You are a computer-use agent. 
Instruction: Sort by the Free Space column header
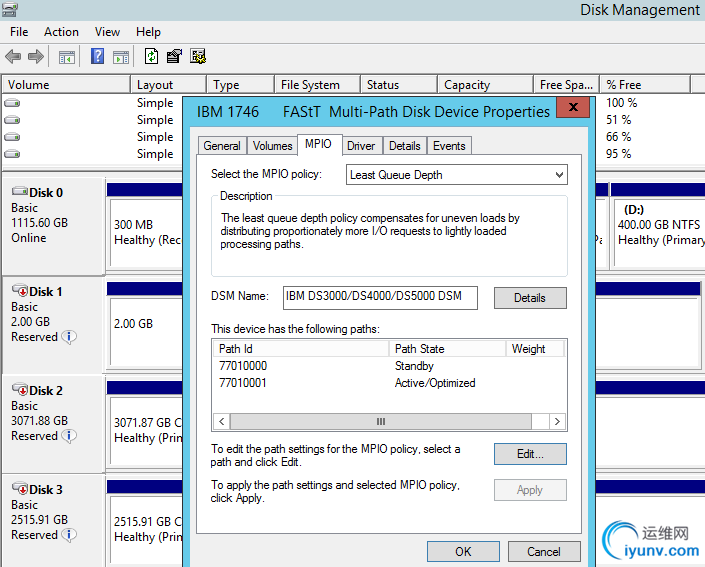567,85
